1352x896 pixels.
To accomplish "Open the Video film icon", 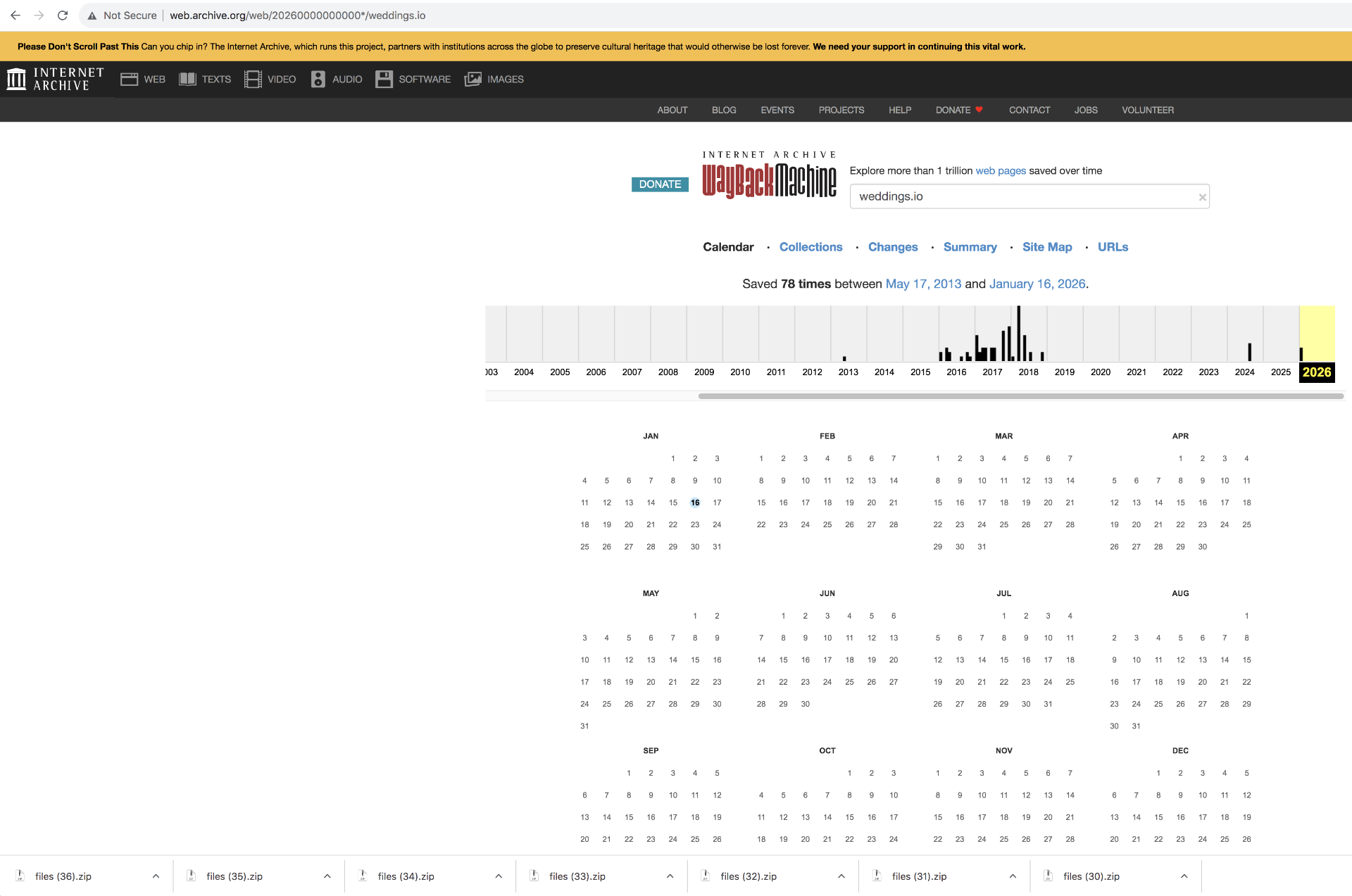I will point(253,79).
